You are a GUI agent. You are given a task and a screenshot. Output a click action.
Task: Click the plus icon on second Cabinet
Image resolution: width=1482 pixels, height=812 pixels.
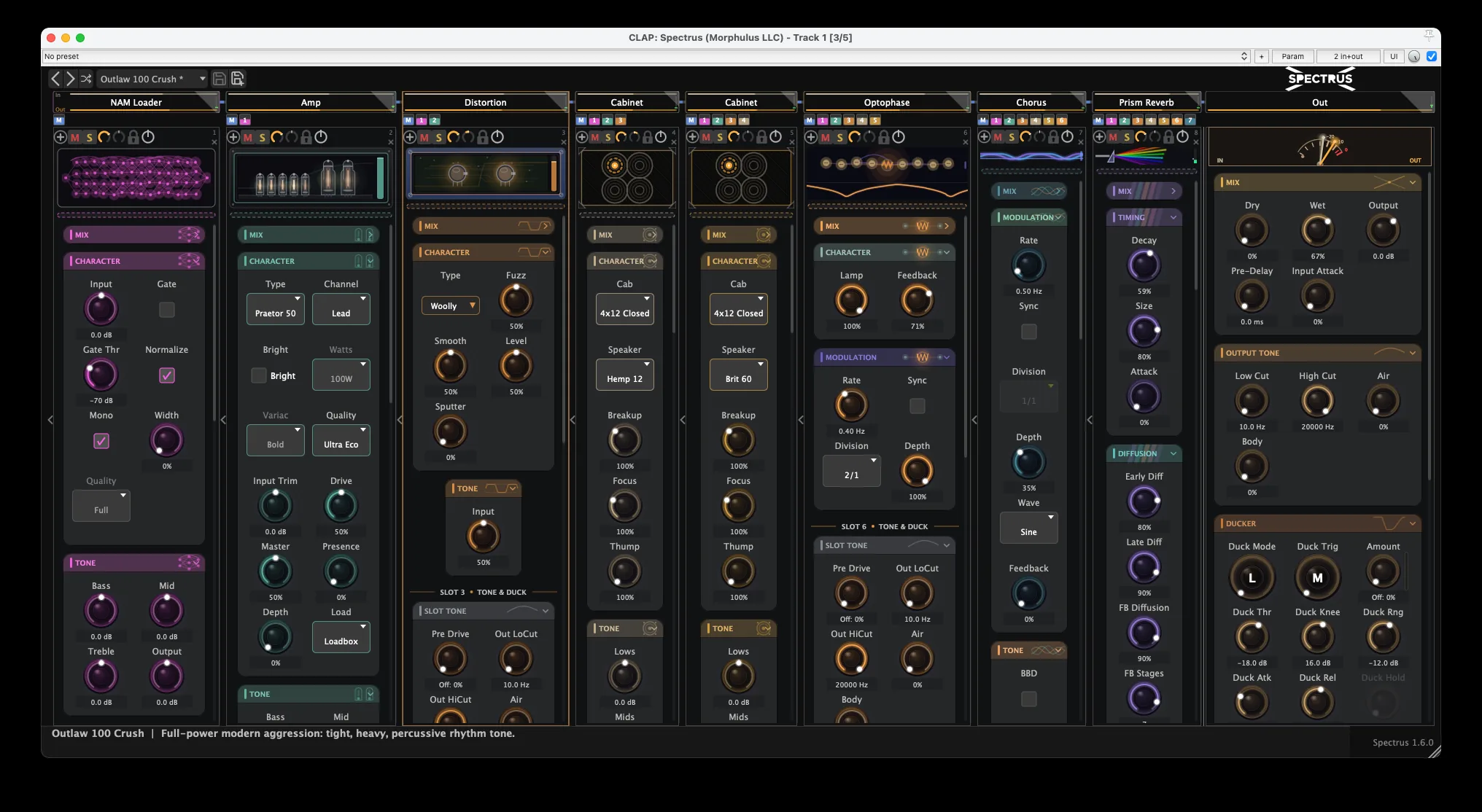[x=693, y=137]
